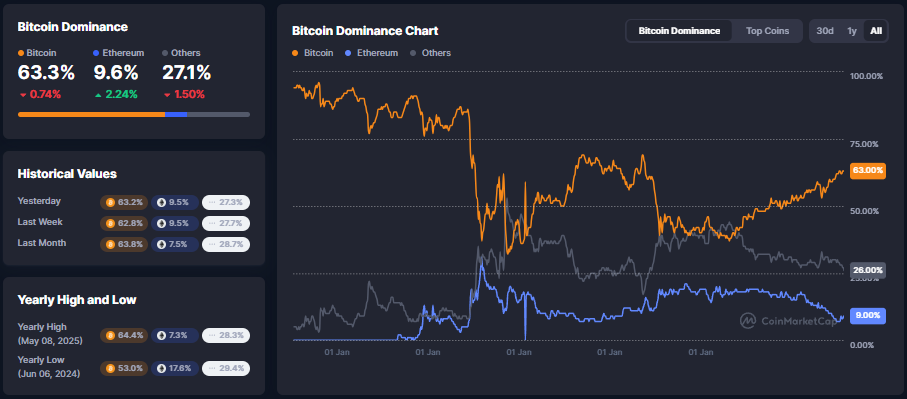Viewport: 907px width, 399px height.
Task: Click the Last Week Ethereum 9.5% badge
Action: click(x=175, y=223)
